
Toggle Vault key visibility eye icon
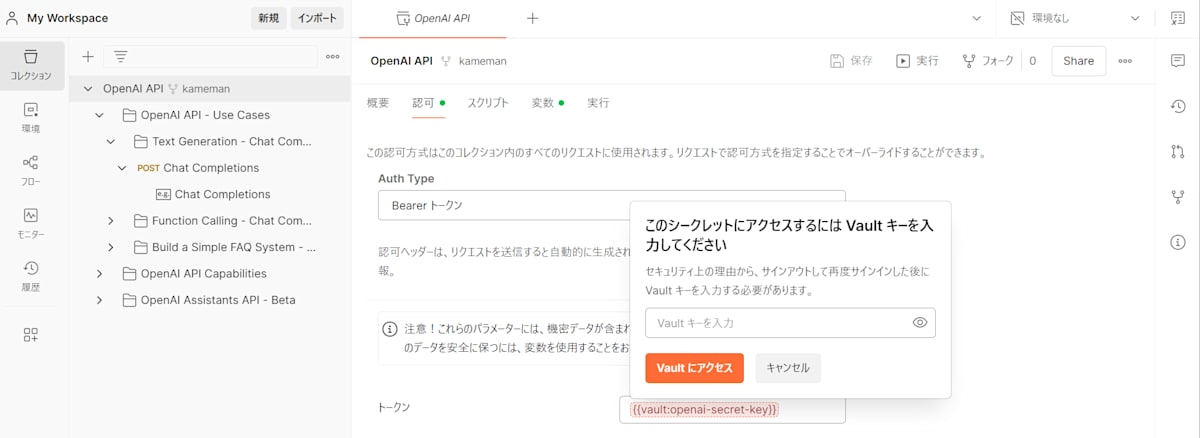[x=920, y=323]
